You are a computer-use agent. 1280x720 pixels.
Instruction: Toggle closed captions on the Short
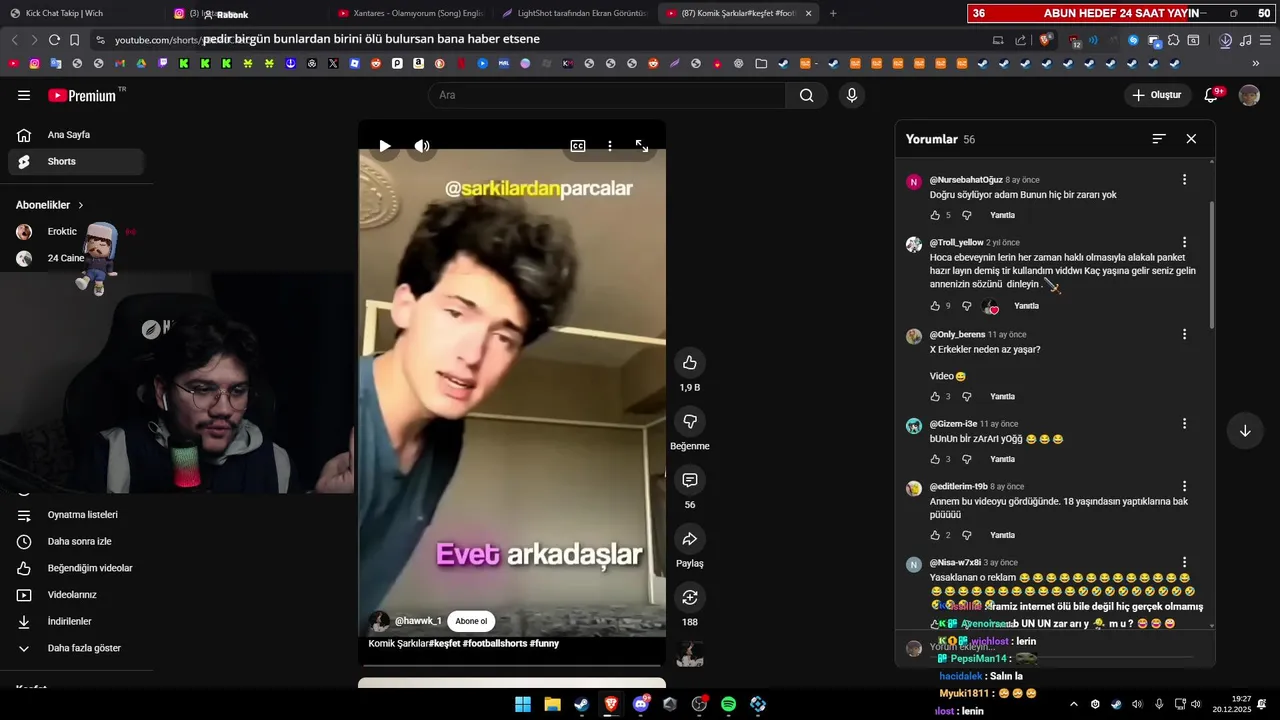(578, 146)
